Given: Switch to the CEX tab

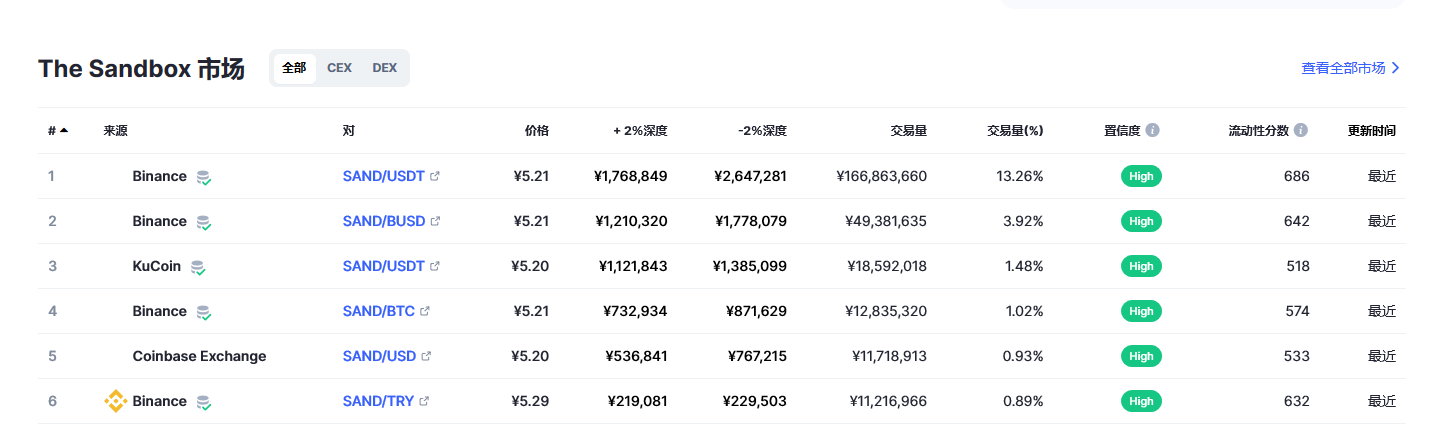Looking at the screenshot, I should 339,68.
